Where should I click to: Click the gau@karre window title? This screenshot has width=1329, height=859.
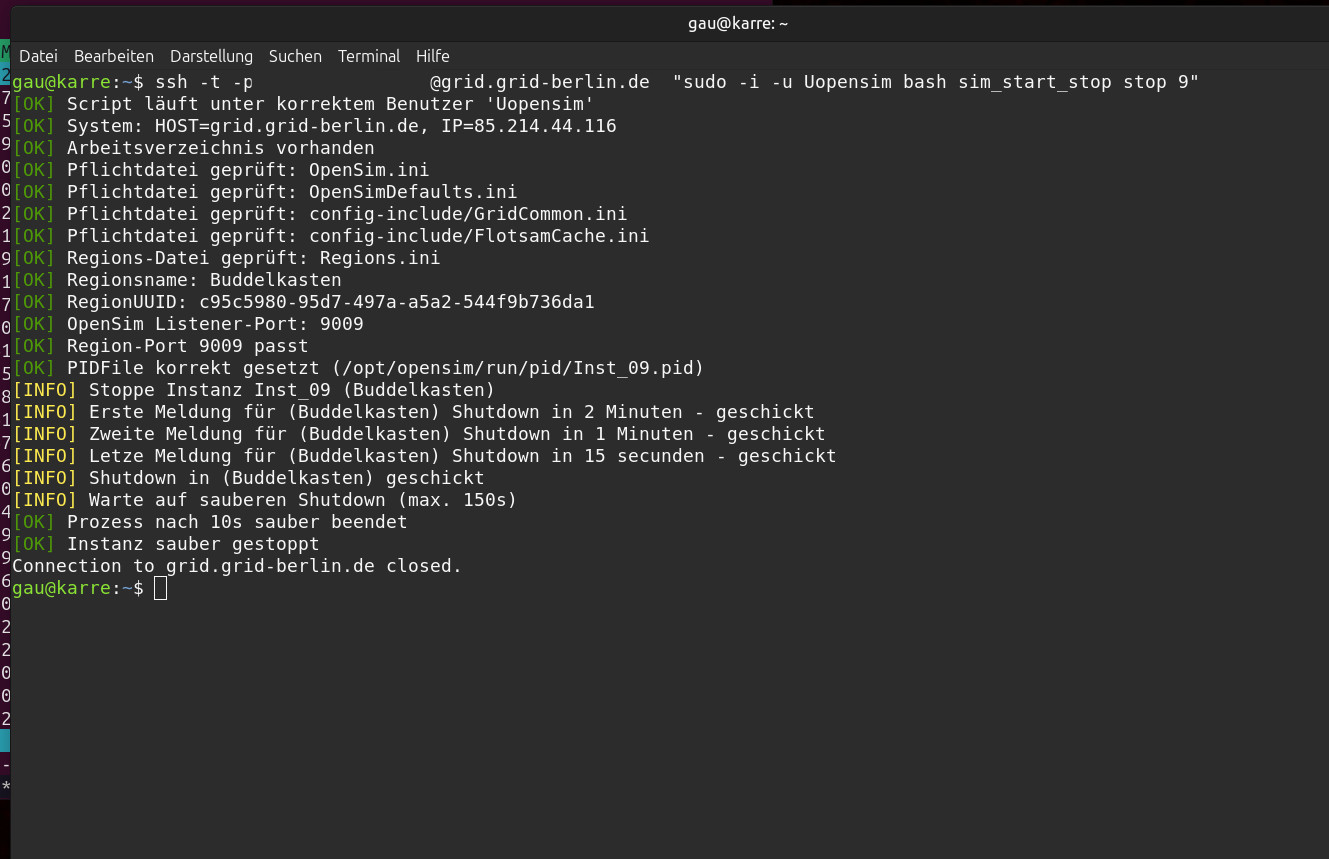click(x=738, y=23)
